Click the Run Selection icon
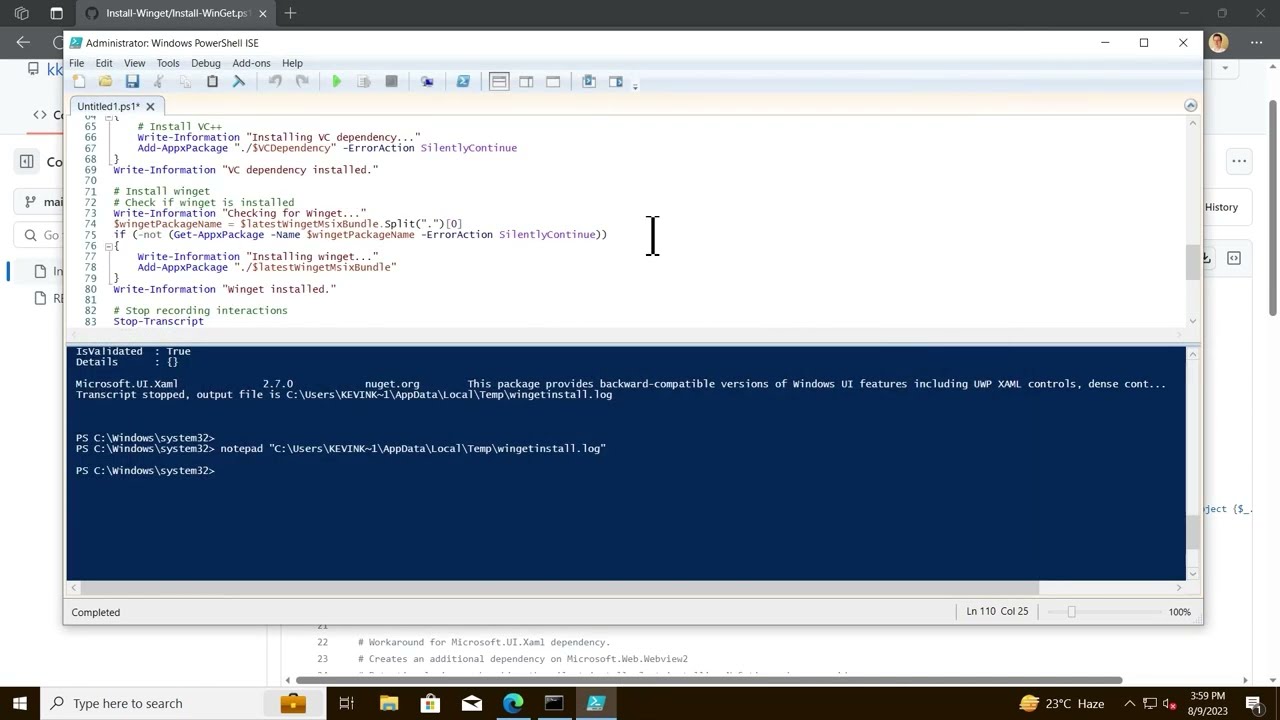The height and width of the screenshot is (720, 1280). click(x=364, y=82)
